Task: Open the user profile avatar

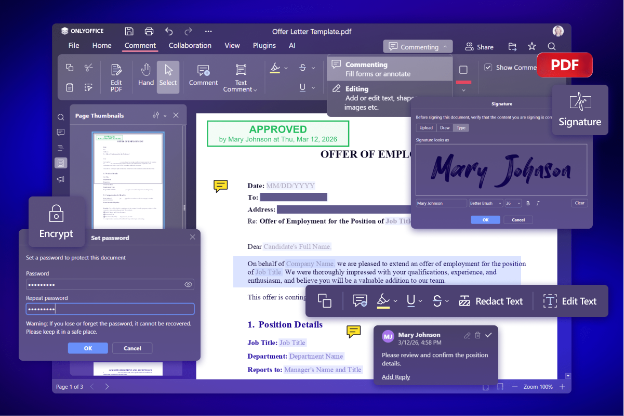Action: (x=558, y=31)
